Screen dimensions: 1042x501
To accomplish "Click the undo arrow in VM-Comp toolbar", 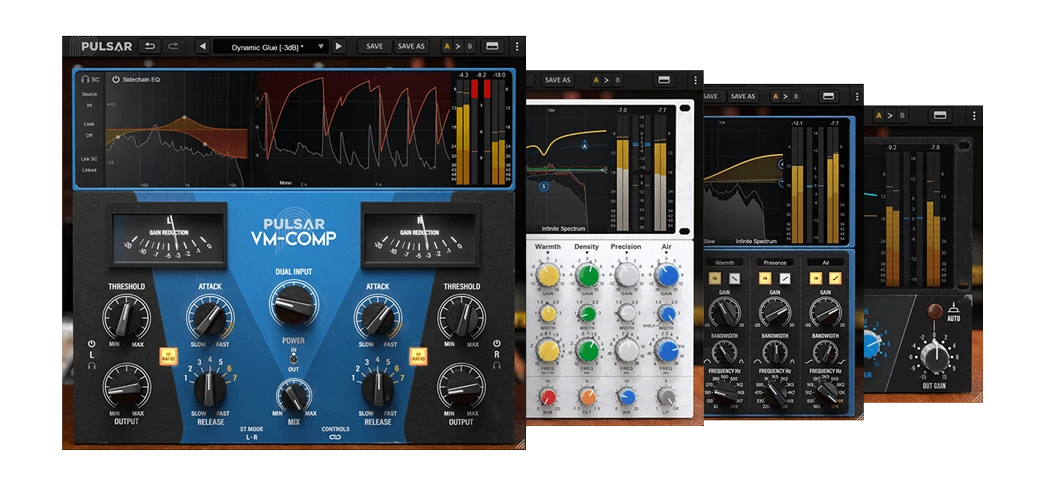I will pos(150,46).
